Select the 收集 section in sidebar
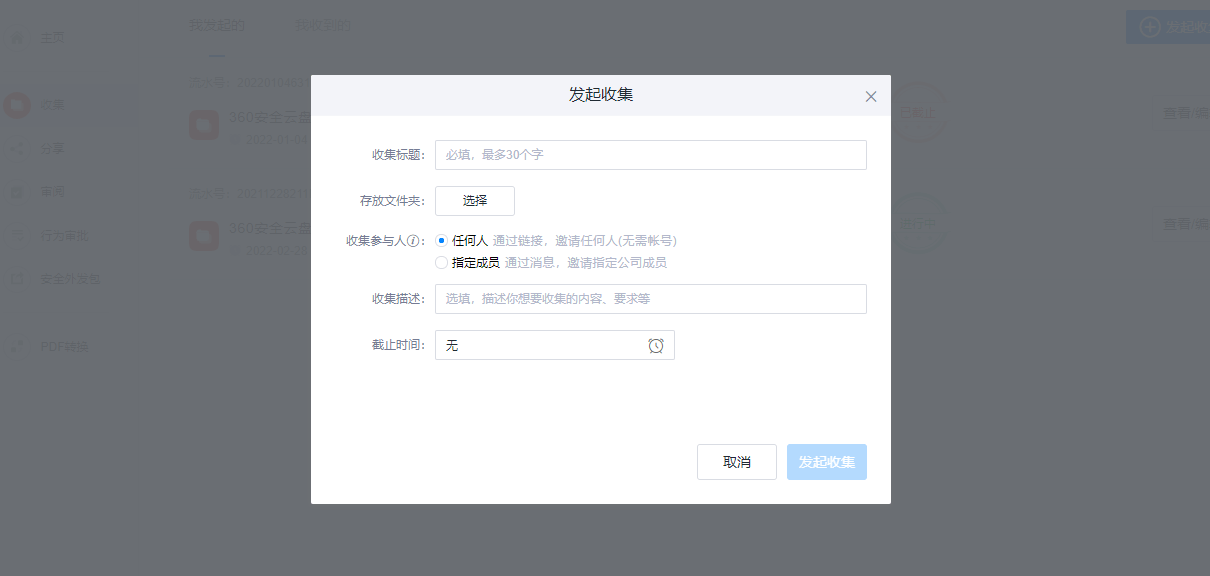This screenshot has width=1210, height=576. tap(45, 103)
